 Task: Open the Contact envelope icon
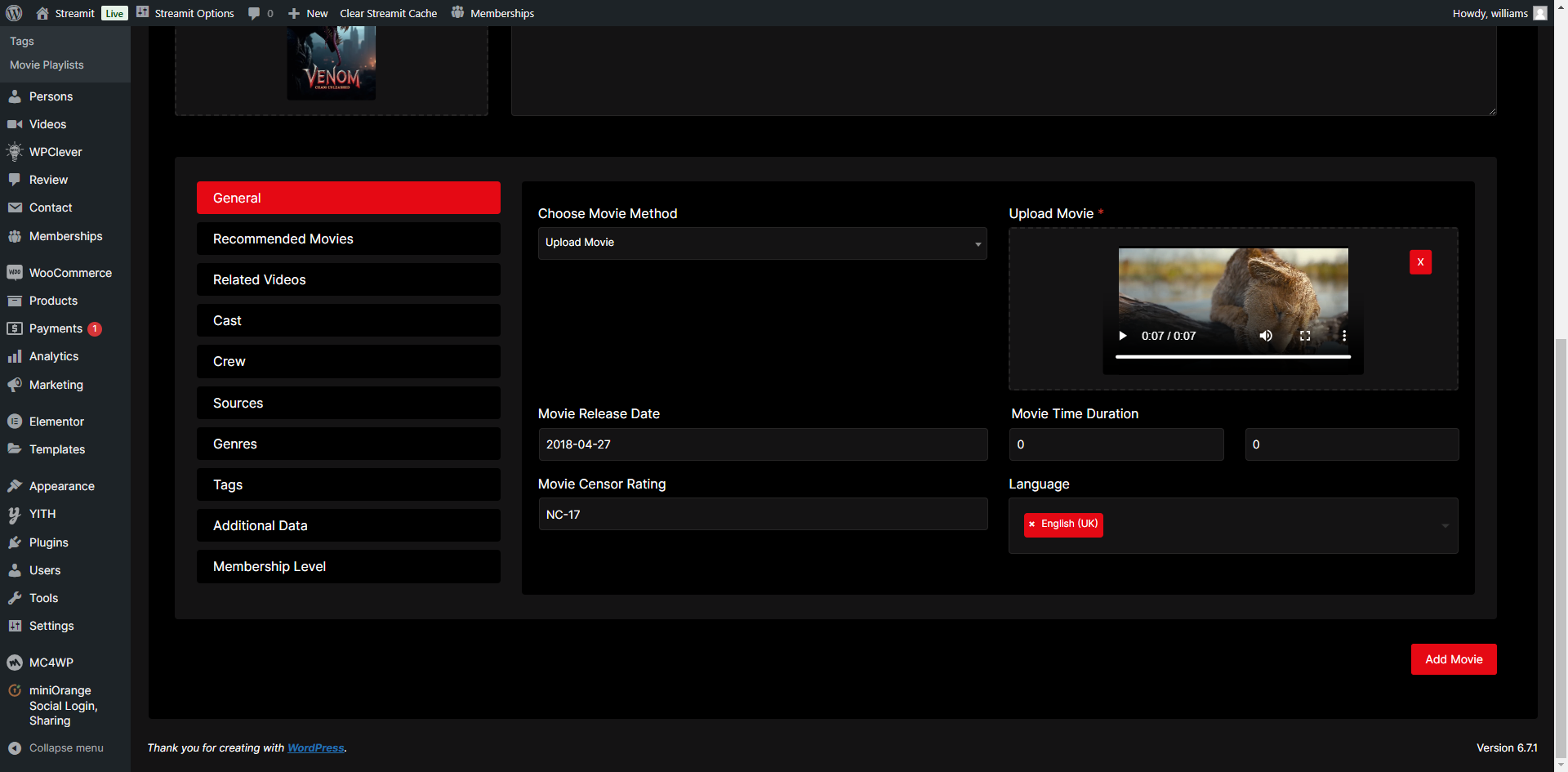(15, 208)
